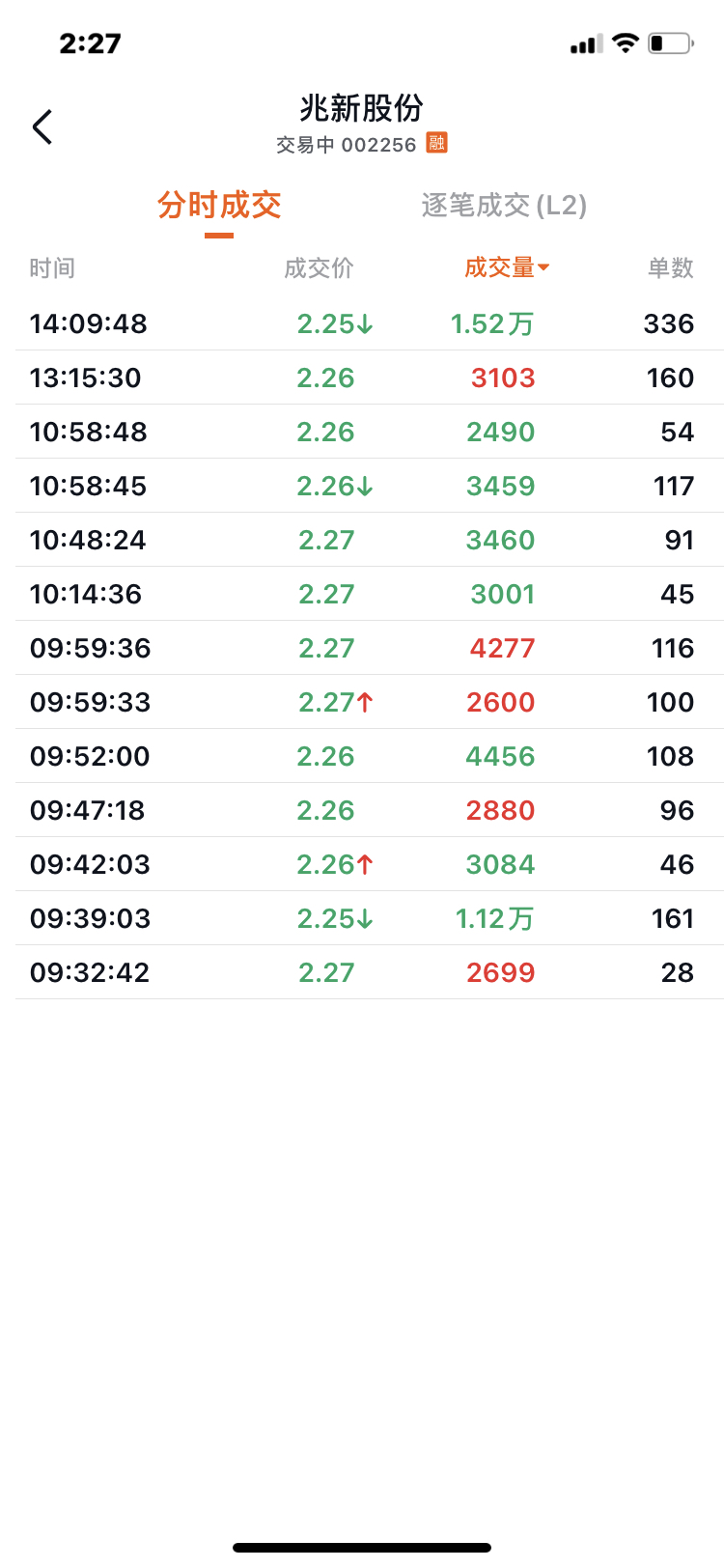Switch to 逐笔成交 (L2) tab
The width and height of the screenshot is (724, 1568).
(504, 205)
